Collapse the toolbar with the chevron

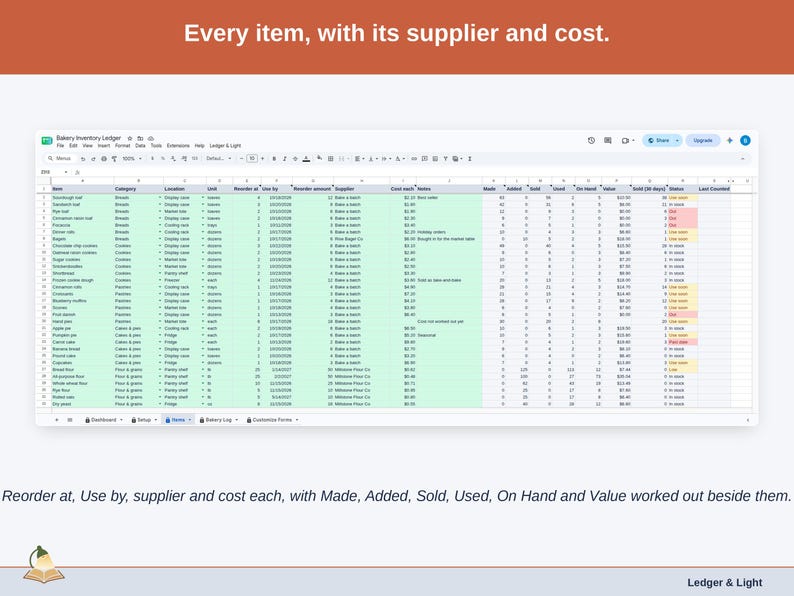tap(742, 159)
